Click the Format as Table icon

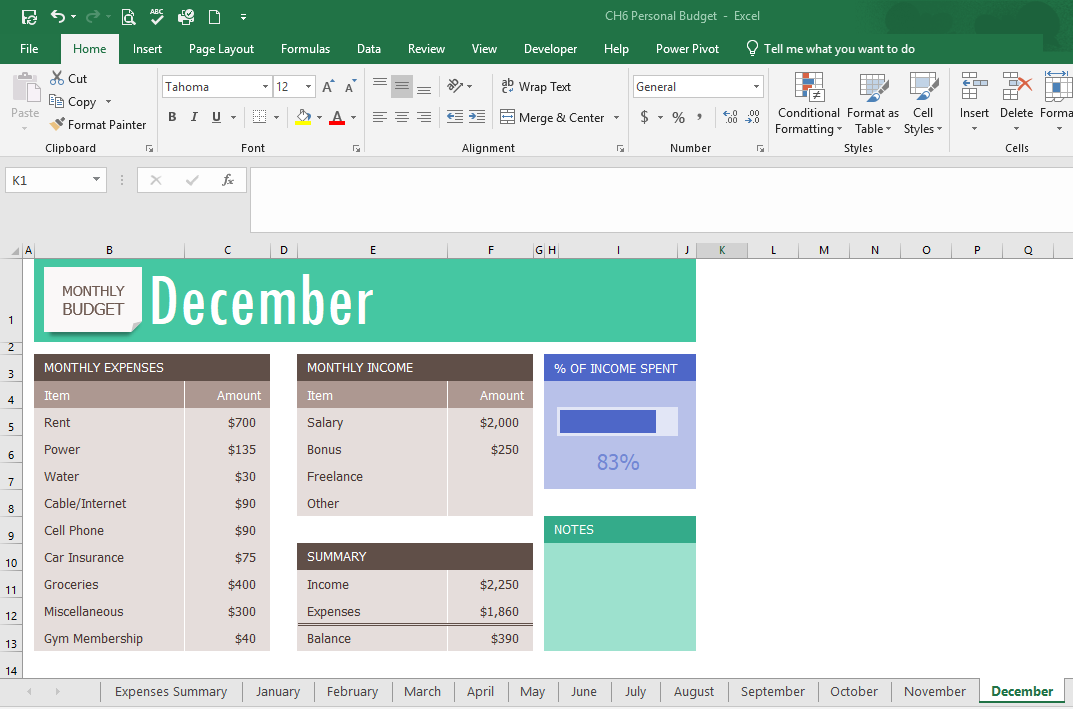click(873, 89)
